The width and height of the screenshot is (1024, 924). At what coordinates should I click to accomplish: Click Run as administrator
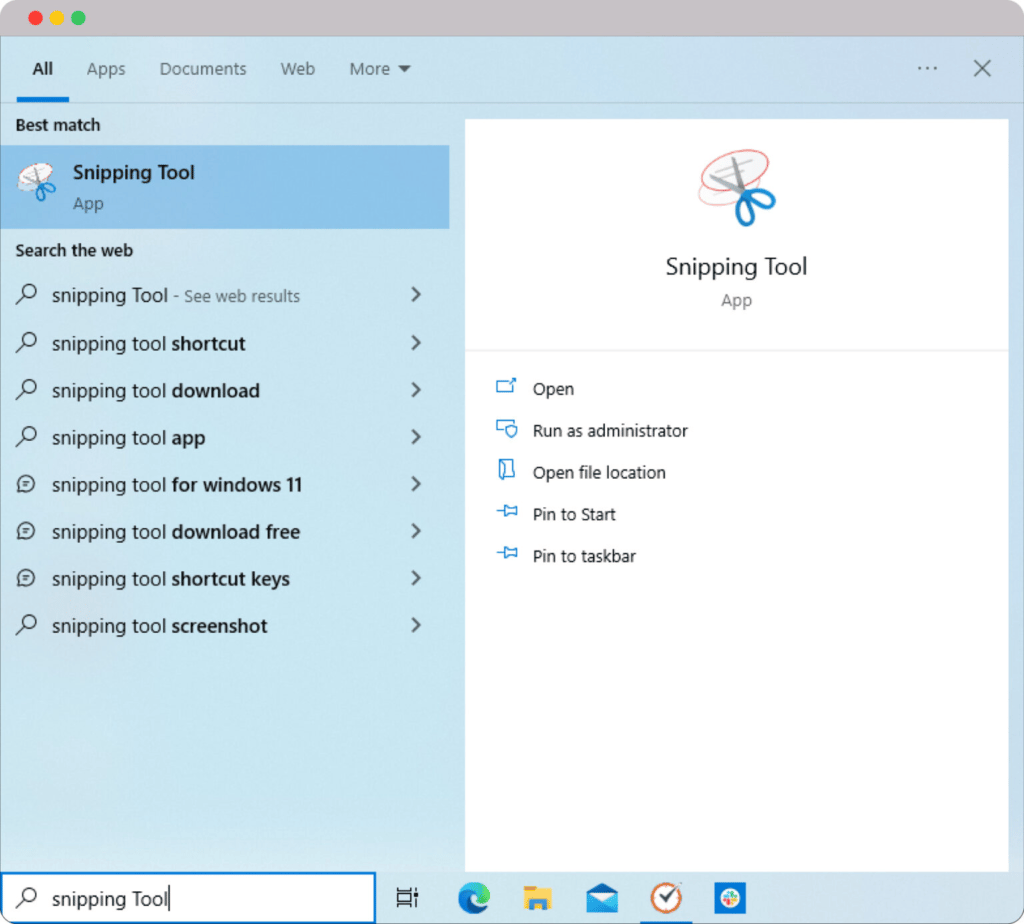pyautogui.click(x=610, y=431)
